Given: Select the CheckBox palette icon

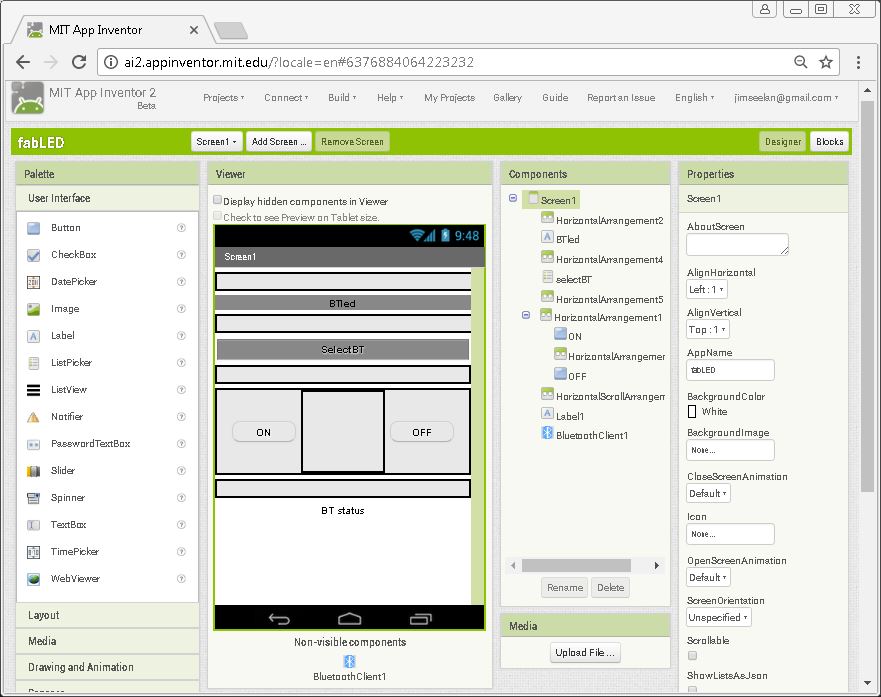Looking at the screenshot, I should [x=34, y=255].
